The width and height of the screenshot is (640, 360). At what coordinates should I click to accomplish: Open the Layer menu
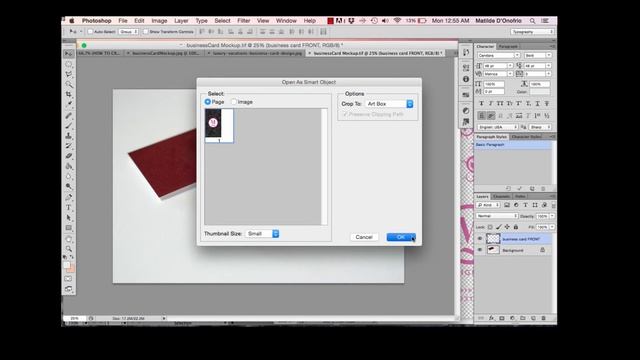(181, 20)
